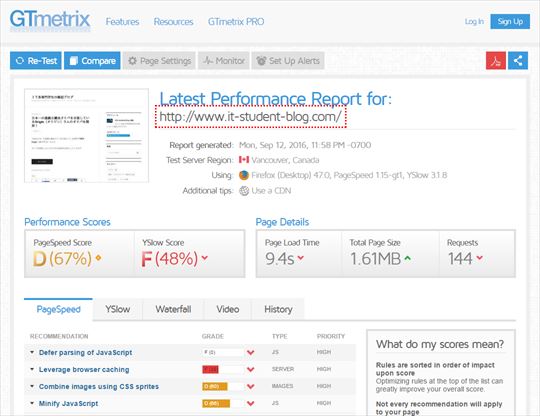This screenshot has height=416, width=540.
Task: Click the 1.61MB page size value
Action: click(375, 259)
